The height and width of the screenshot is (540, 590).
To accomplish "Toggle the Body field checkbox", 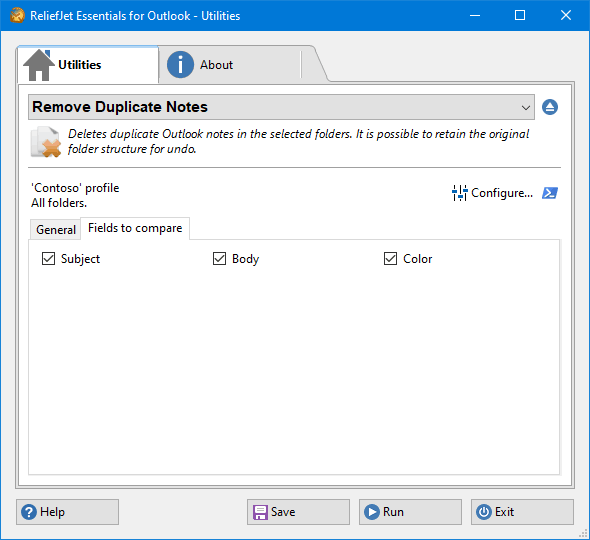I will tap(219, 259).
